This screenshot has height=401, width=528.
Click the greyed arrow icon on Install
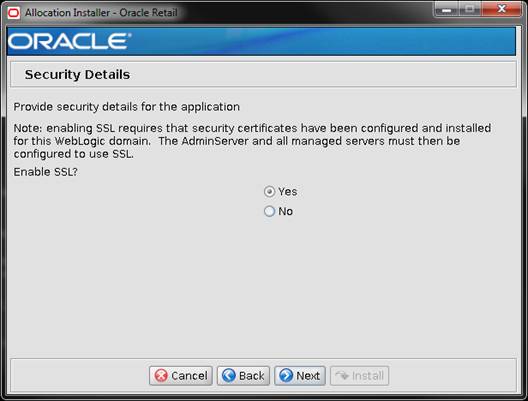click(x=342, y=375)
